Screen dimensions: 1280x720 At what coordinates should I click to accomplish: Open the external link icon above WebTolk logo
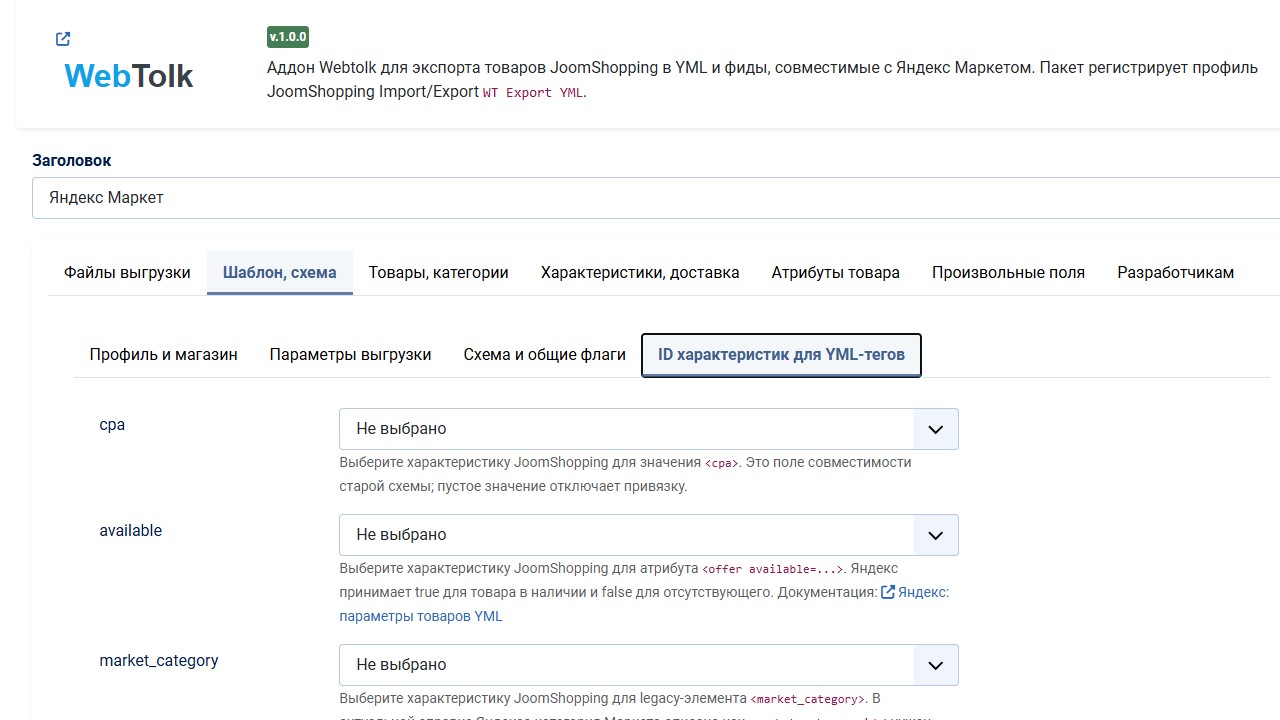pyautogui.click(x=63, y=39)
